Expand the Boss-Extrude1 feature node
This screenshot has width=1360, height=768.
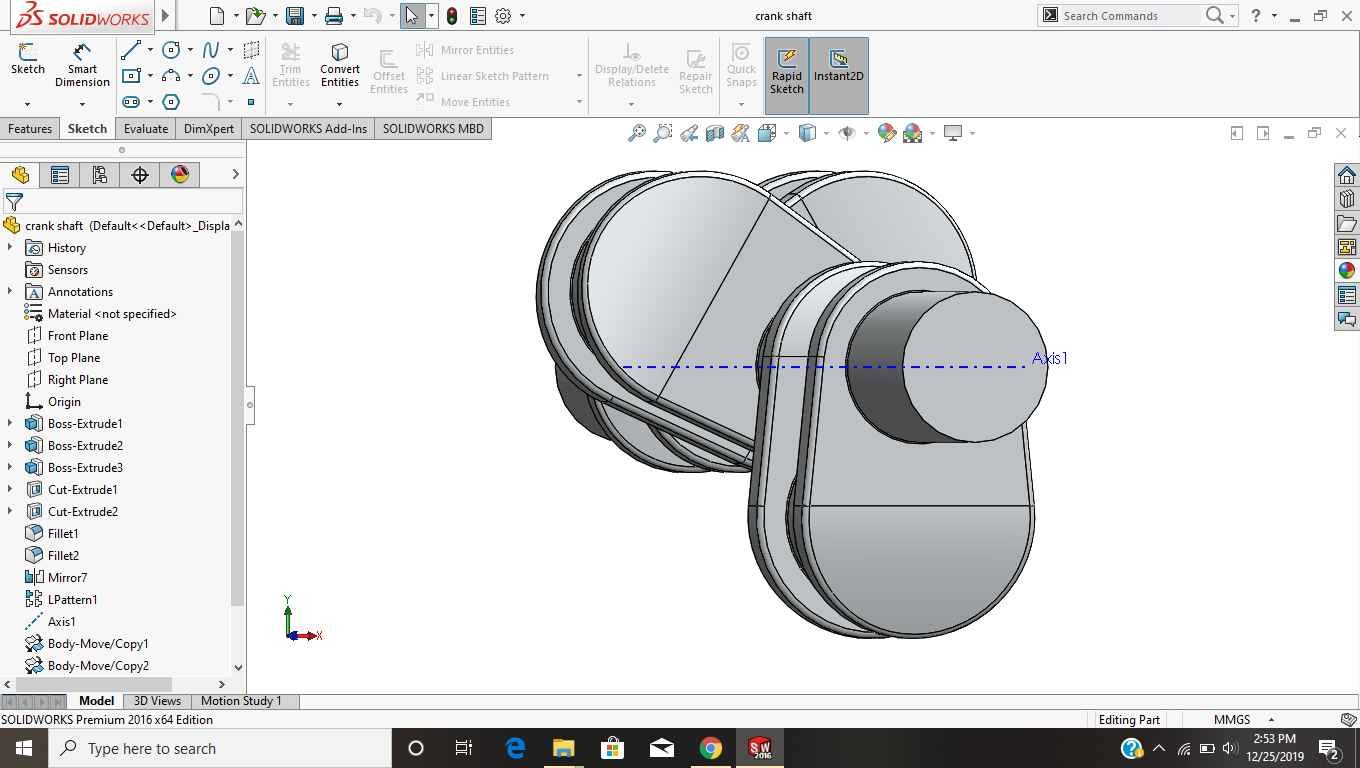(10, 423)
